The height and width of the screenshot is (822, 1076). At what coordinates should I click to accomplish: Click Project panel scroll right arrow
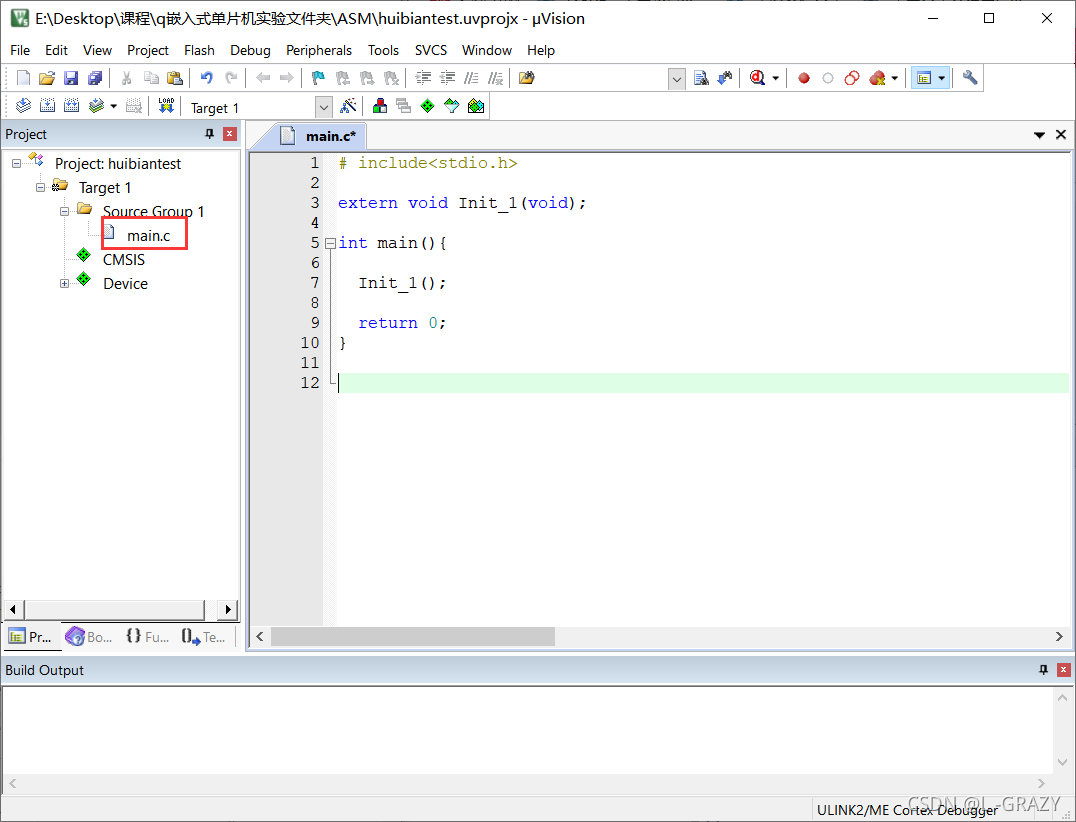[228, 609]
